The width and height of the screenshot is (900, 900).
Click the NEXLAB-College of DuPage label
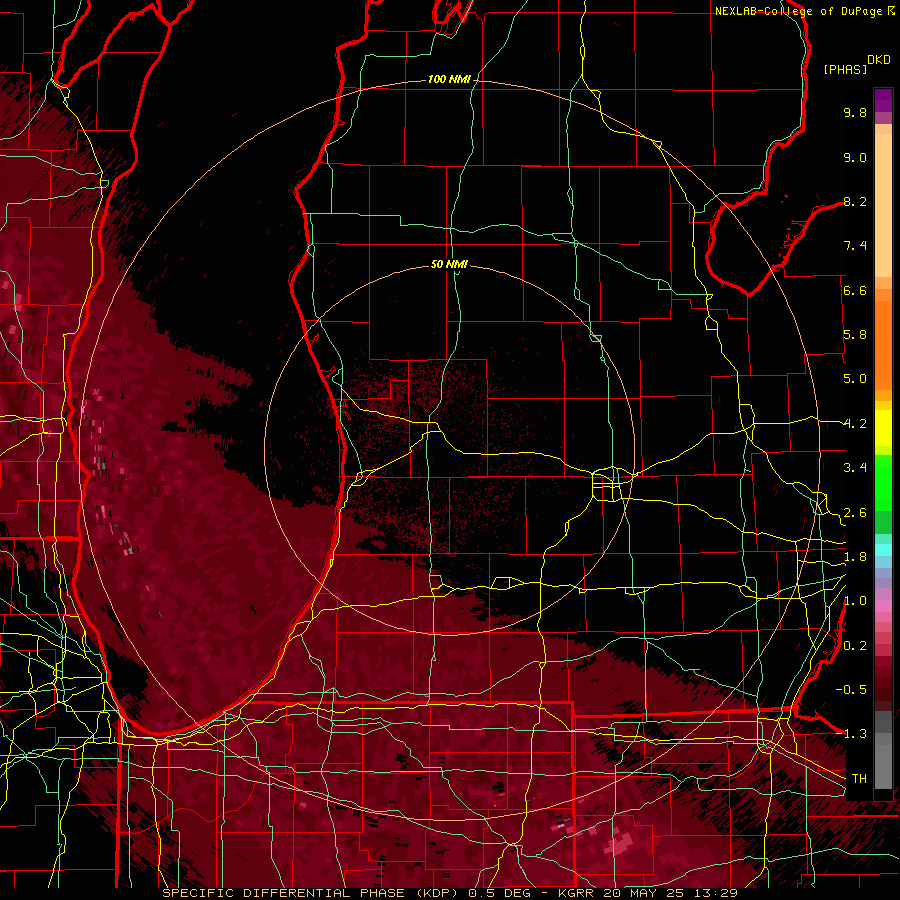[801, 11]
